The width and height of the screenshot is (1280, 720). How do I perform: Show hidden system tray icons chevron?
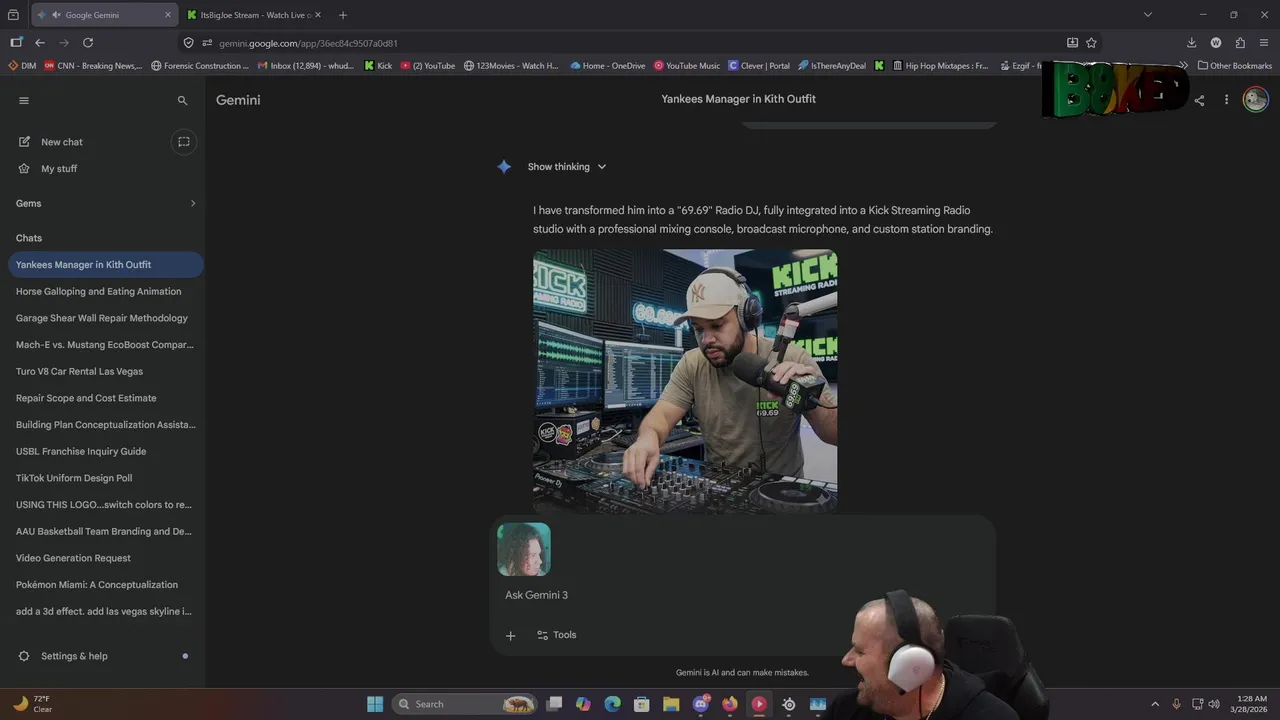(1155, 704)
